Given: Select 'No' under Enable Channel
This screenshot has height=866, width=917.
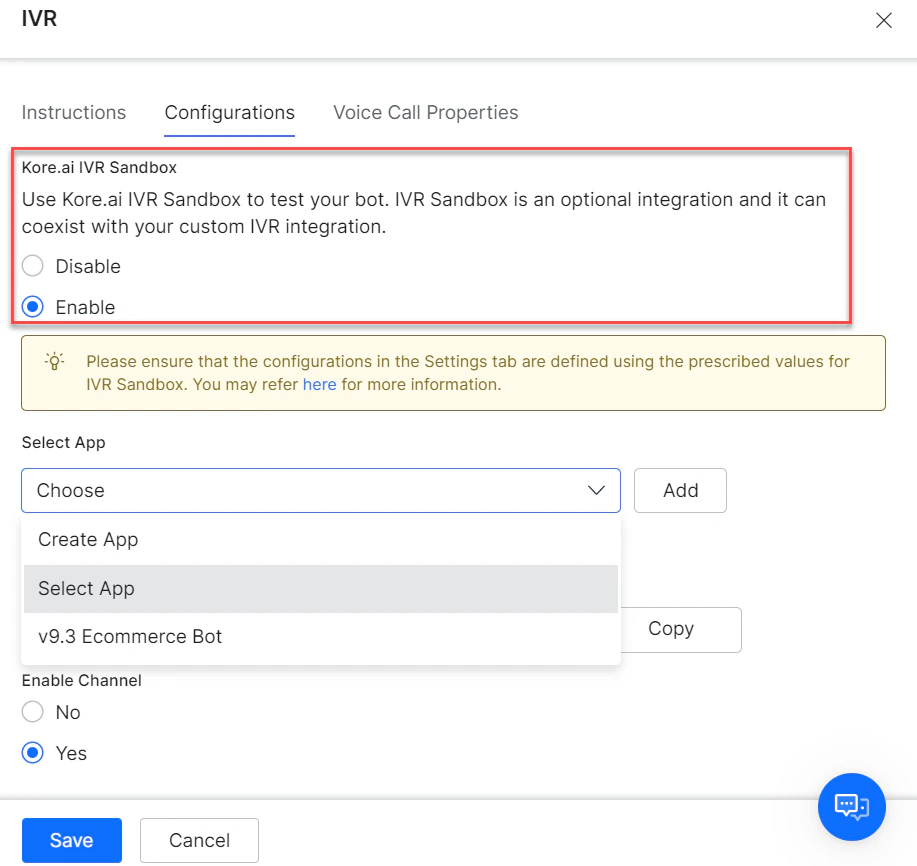Looking at the screenshot, I should click(30, 712).
